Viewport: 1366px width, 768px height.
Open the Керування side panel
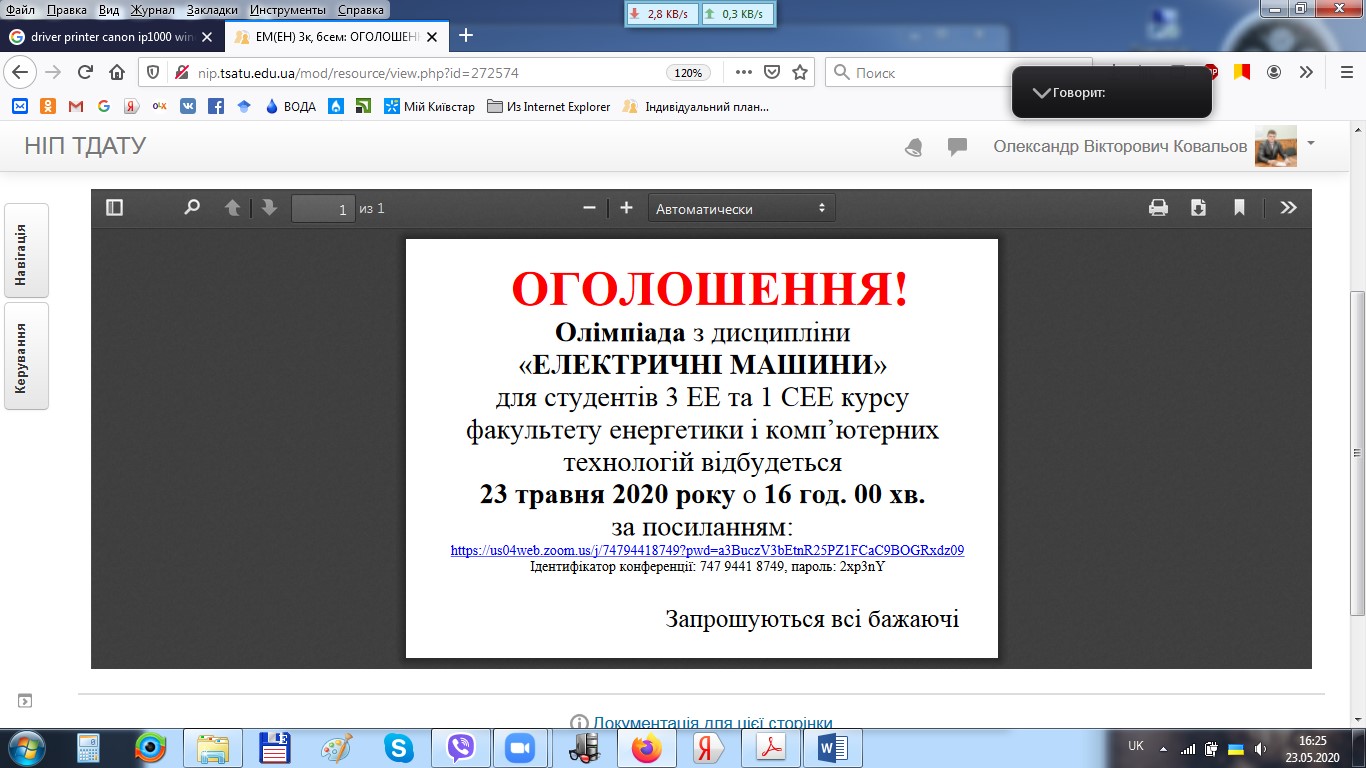(x=27, y=356)
